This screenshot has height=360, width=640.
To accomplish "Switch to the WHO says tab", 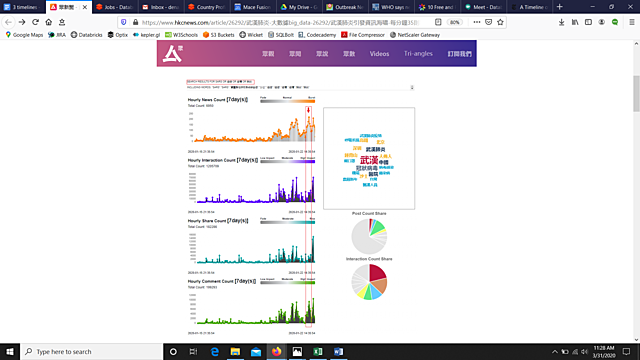I will [x=391, y=7].
